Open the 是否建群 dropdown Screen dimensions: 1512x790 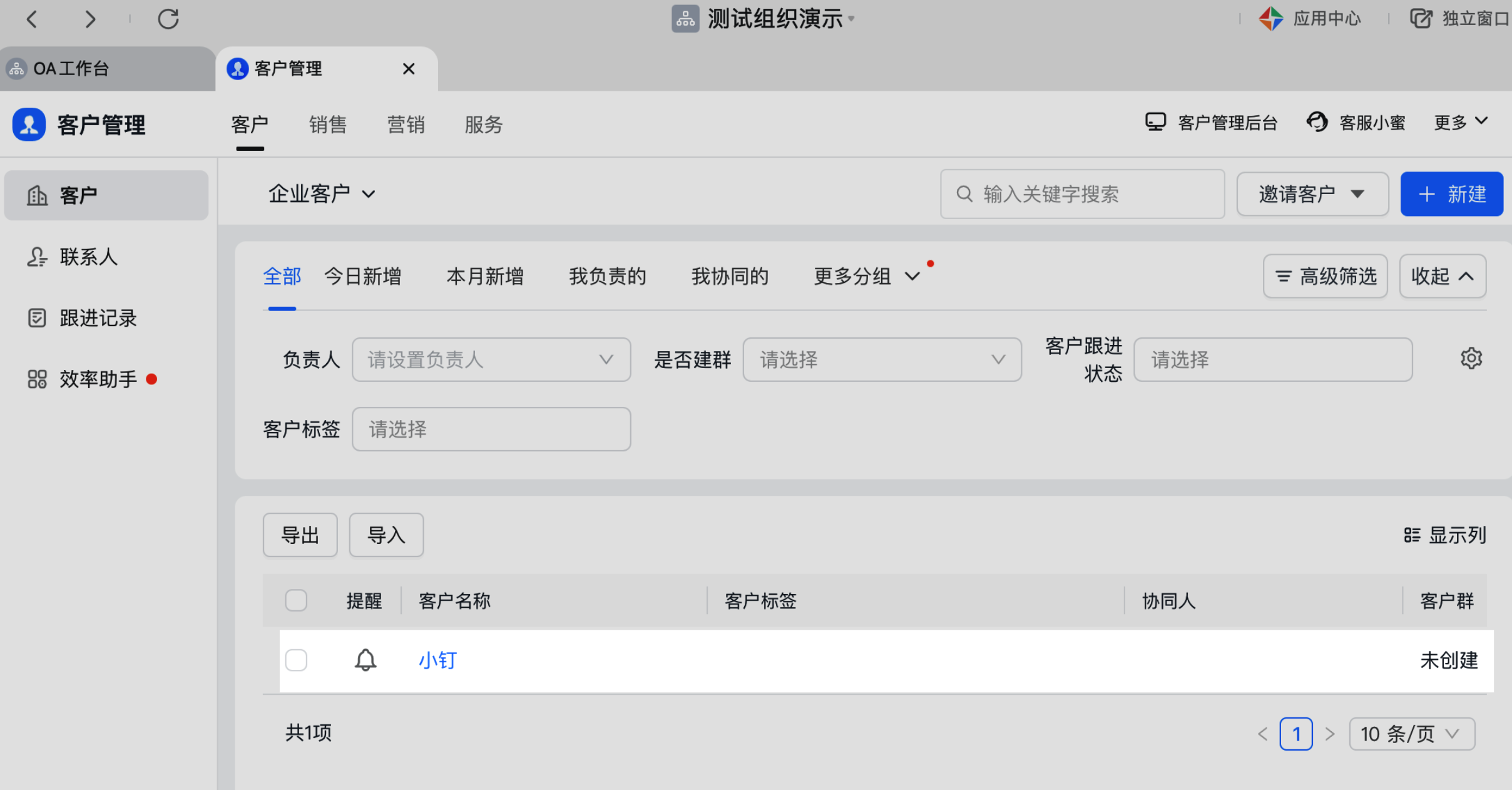[882, 360]
